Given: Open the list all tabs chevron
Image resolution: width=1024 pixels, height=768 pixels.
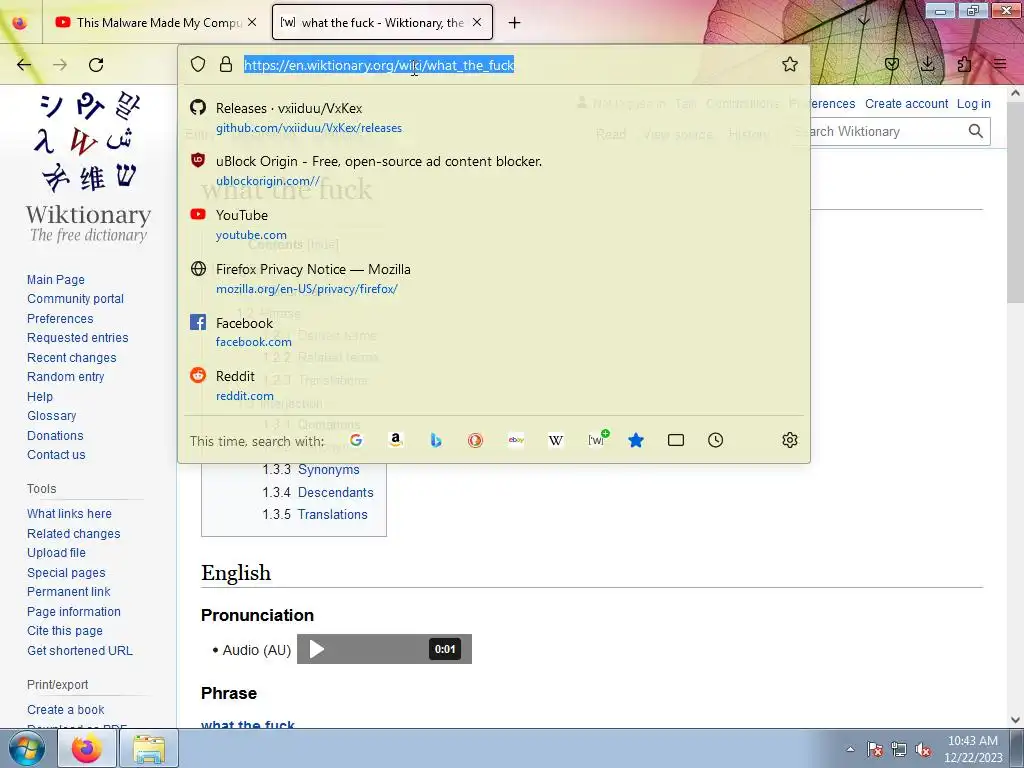Looking at the screenshot, I should coord(863,22).
